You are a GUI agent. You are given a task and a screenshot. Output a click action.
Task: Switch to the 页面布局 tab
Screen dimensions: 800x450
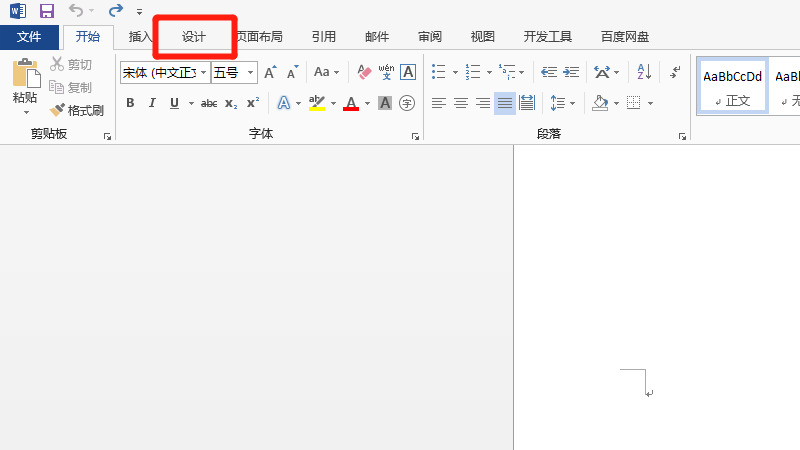coord(260,37)
